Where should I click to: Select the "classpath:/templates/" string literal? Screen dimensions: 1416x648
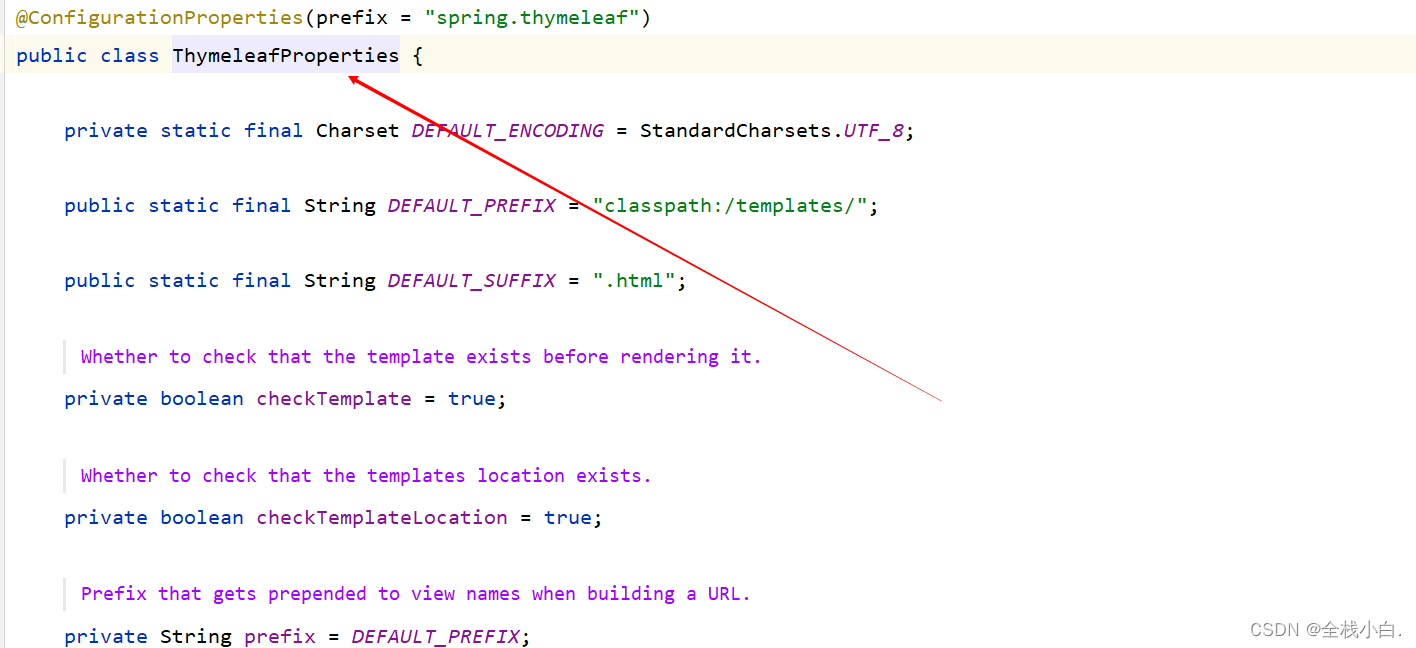pos(730,205)
